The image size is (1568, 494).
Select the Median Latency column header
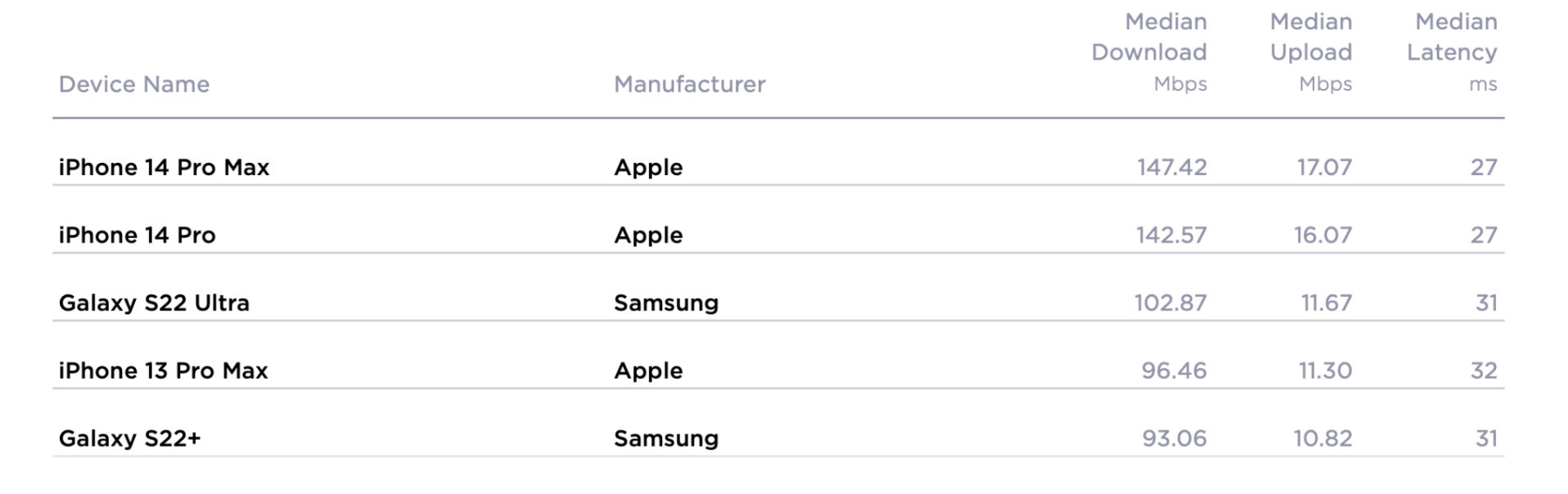point(1453,52)
